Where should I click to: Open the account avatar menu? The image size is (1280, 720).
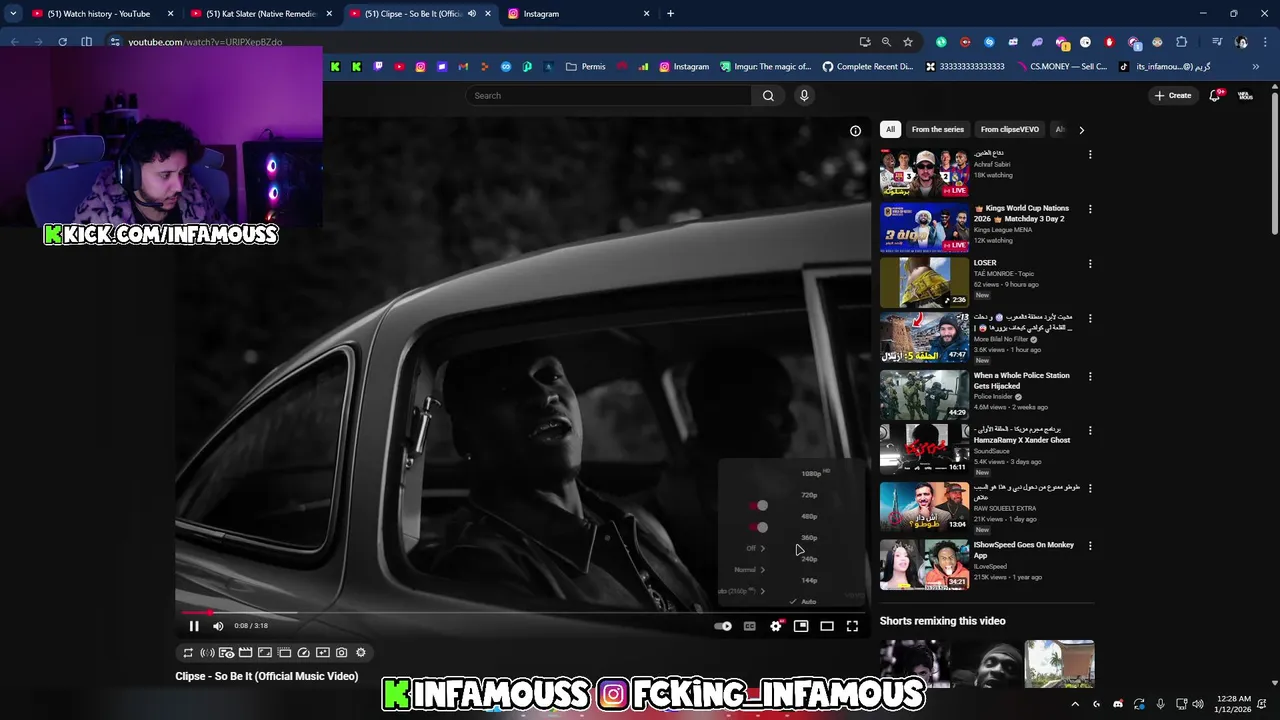click(x=1245, y=96)
